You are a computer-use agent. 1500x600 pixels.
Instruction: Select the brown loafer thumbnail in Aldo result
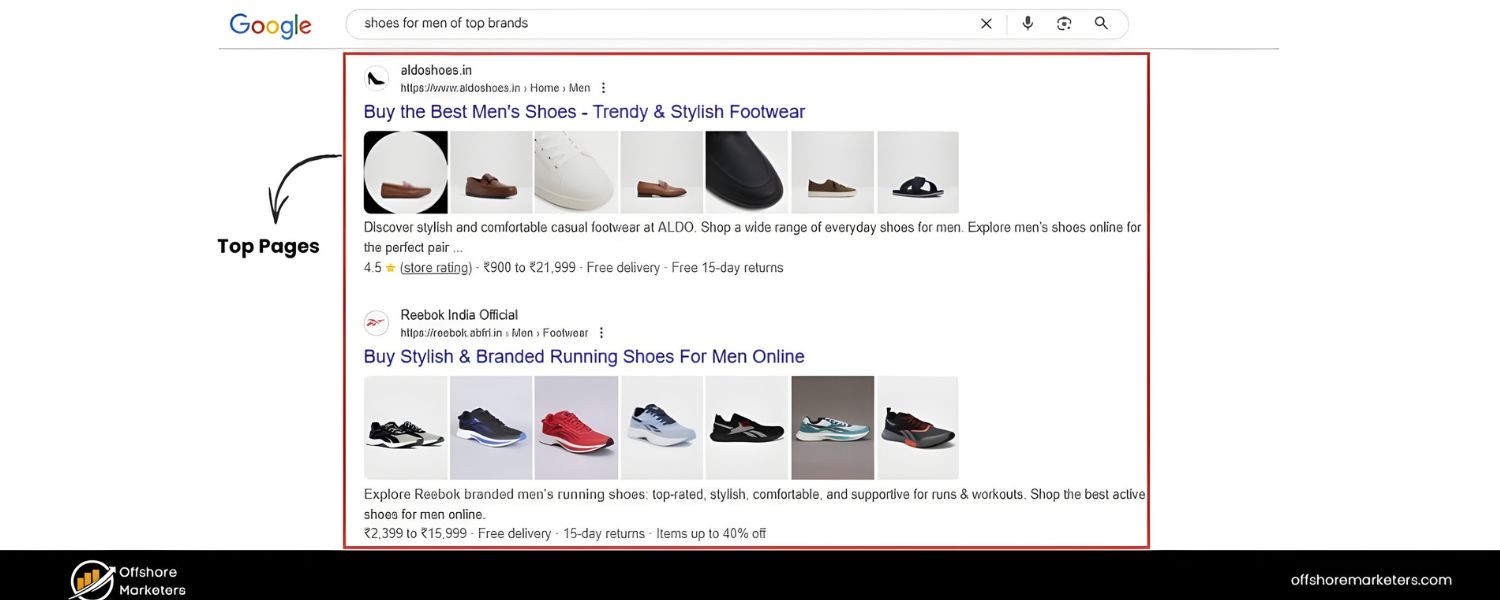pyautogui.click(x=405, y=172)
